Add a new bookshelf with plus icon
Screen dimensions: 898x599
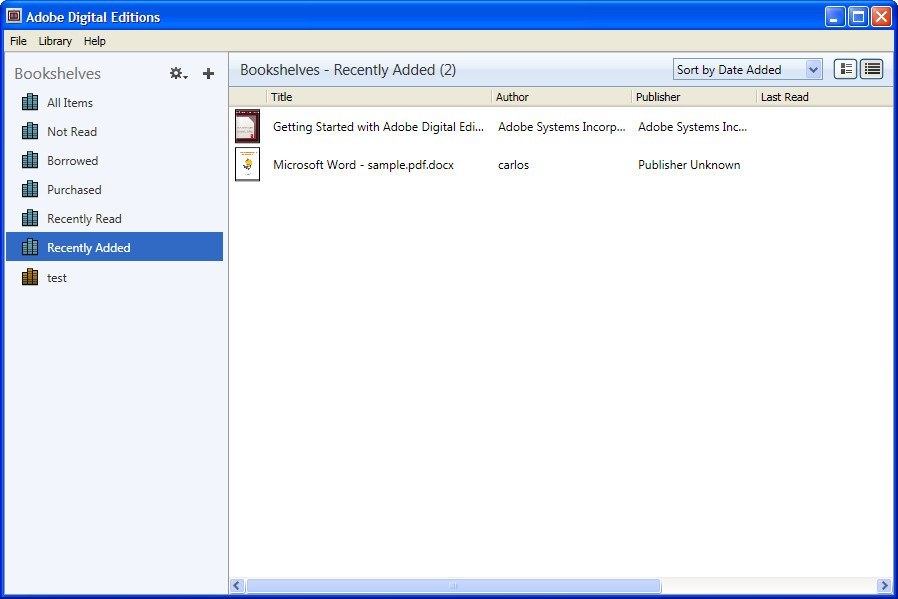(208, 74)
